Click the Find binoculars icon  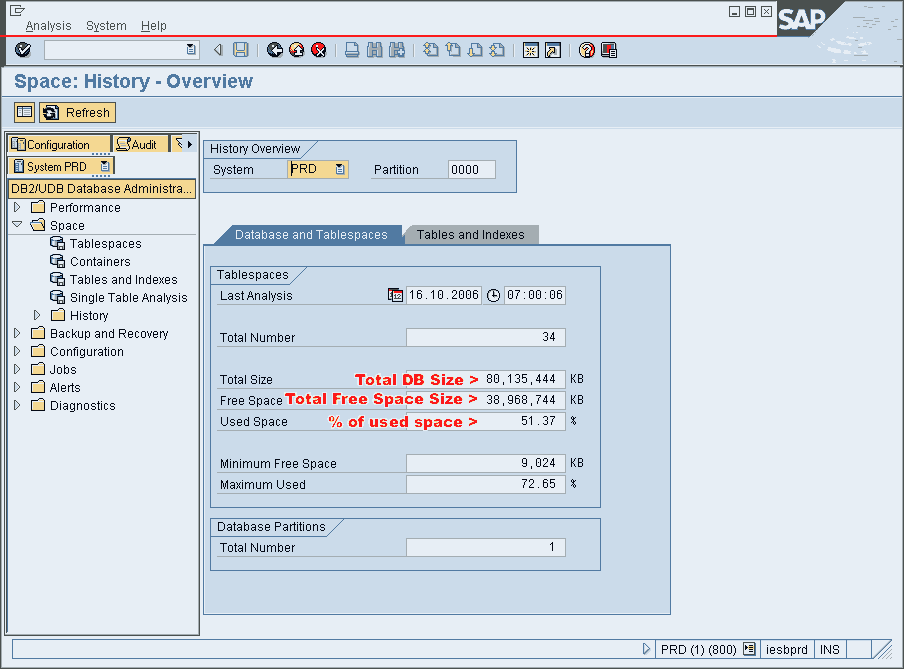(x=374, y=50)
